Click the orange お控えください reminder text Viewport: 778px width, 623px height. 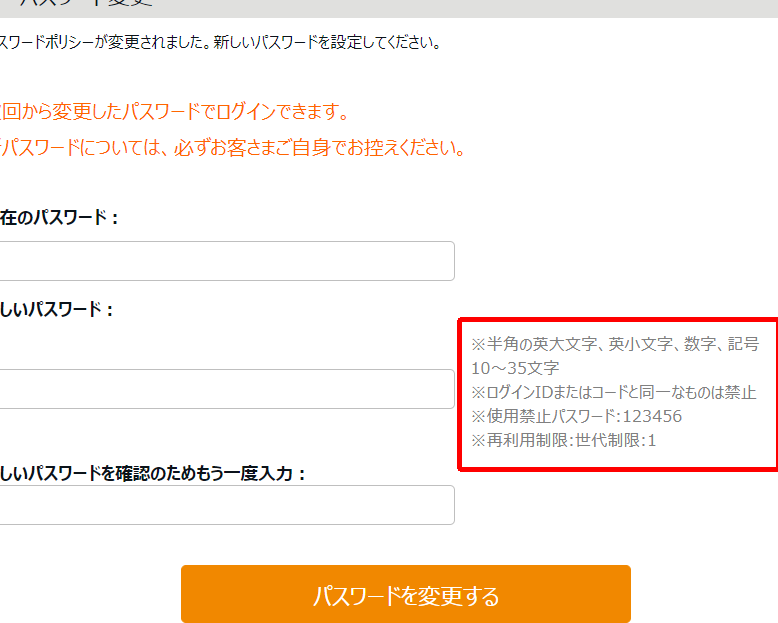[233, 148]
